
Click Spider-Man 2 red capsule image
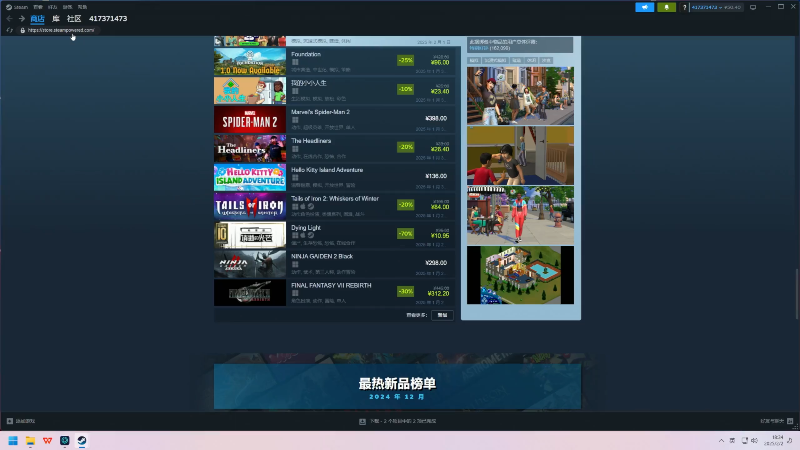pyautogui.click(x=250, y=119)
